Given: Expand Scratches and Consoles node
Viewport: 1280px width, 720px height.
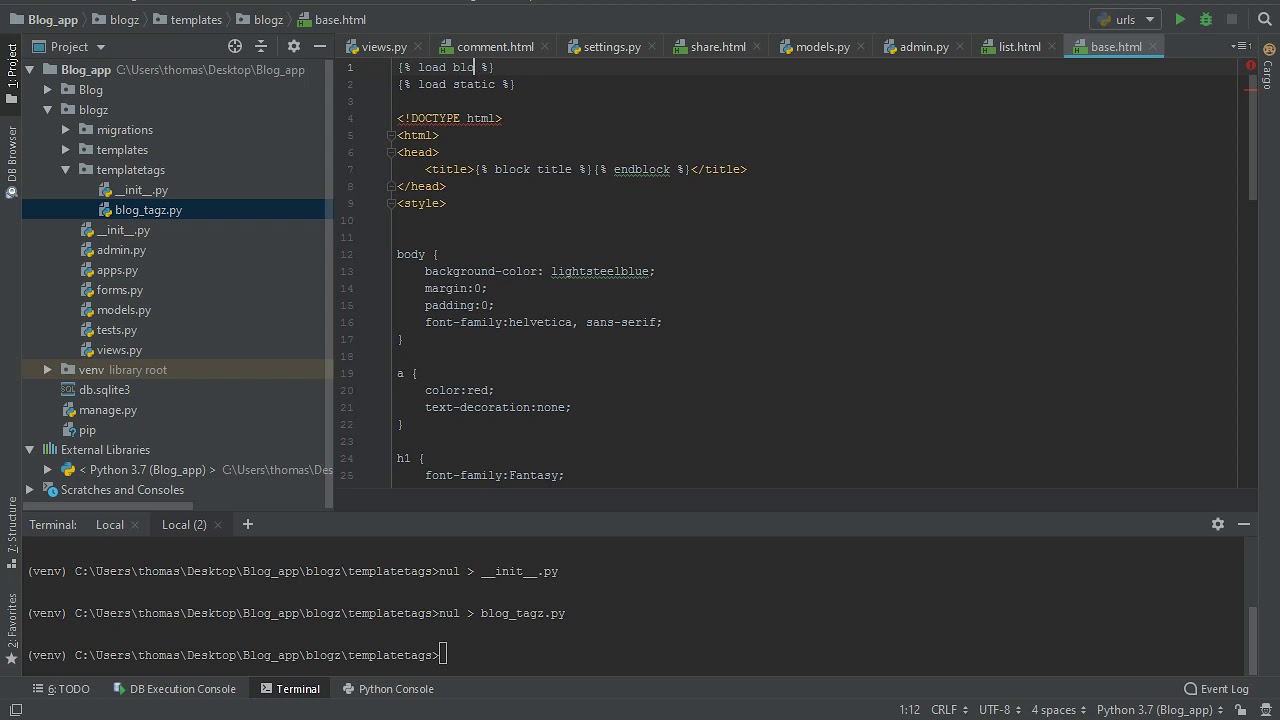Looking at the screenshot, I should tap(30, 490).
